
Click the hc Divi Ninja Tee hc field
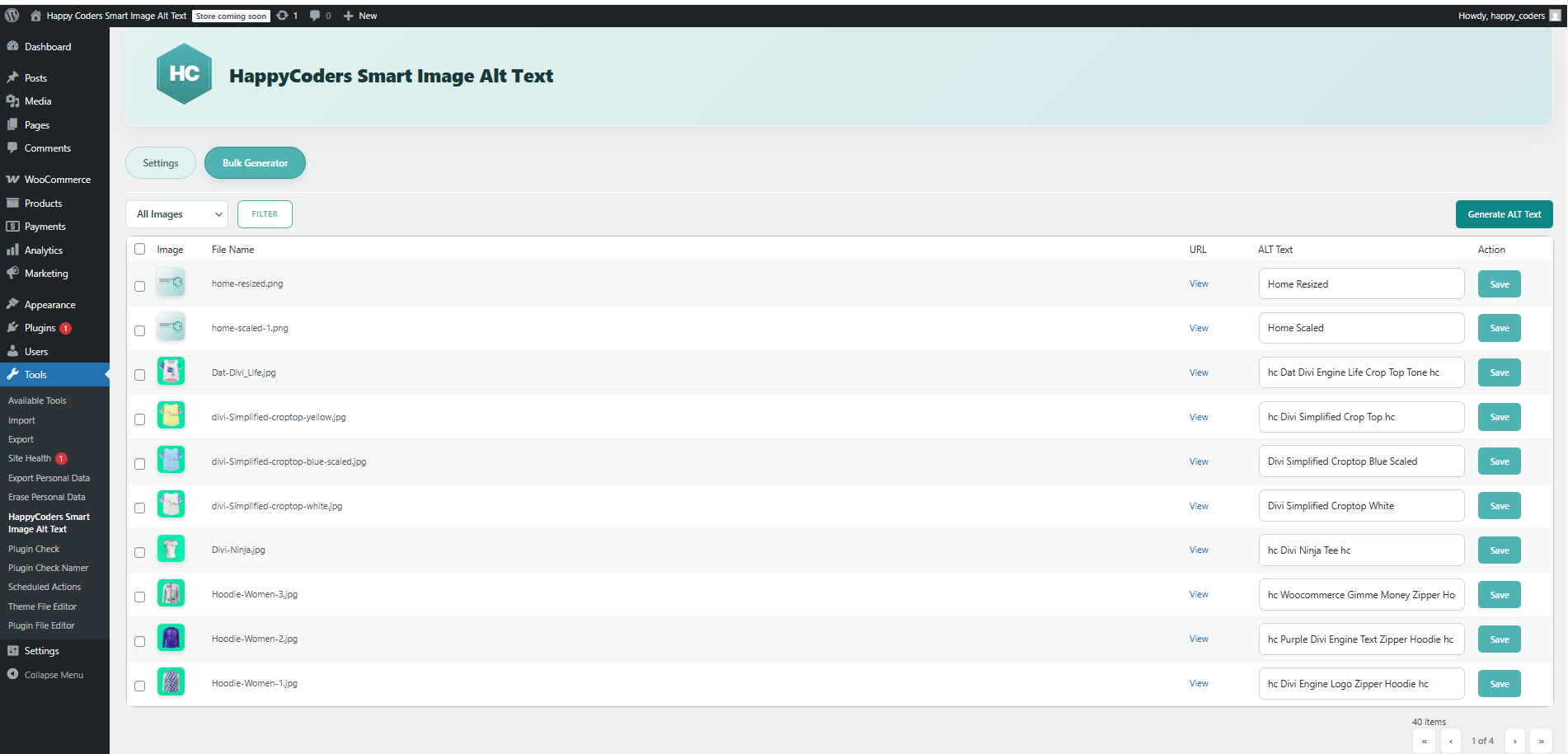tap(1361, 550)
